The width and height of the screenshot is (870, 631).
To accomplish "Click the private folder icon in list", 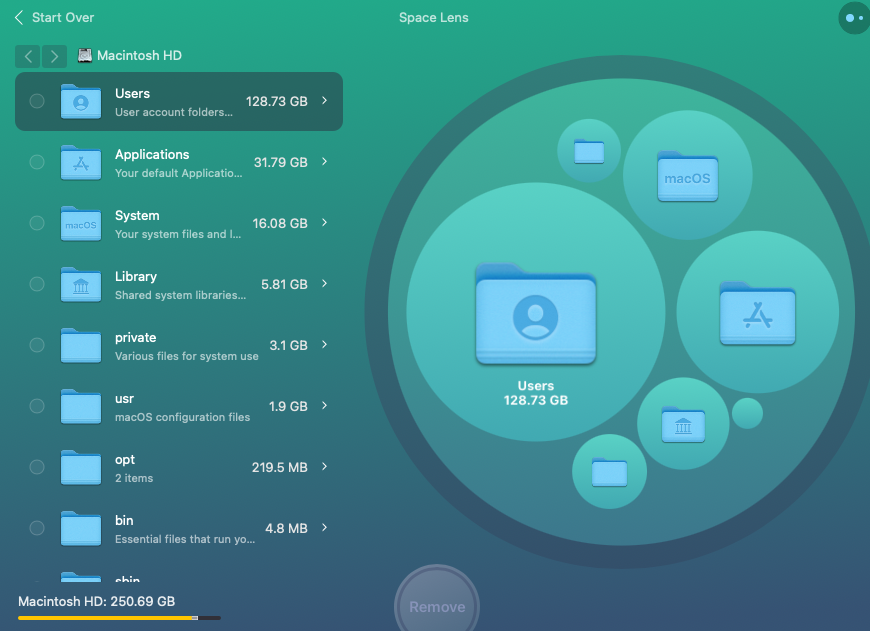I will coord(81,346).
